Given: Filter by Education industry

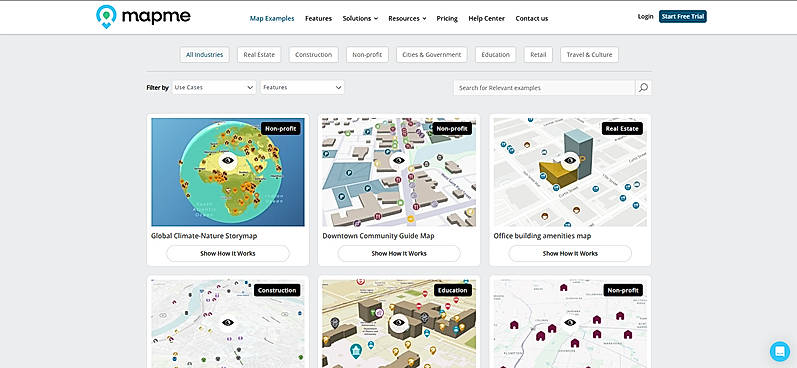Looking at the screenshot, I should 496,55.
